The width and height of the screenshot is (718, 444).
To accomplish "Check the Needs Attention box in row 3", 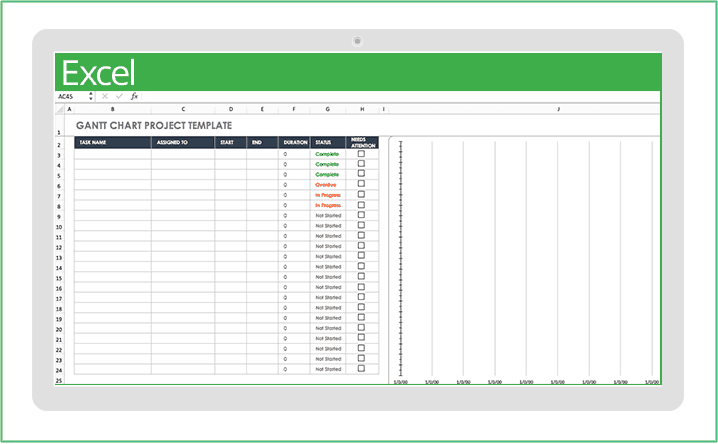I will (x=362, y=154).
